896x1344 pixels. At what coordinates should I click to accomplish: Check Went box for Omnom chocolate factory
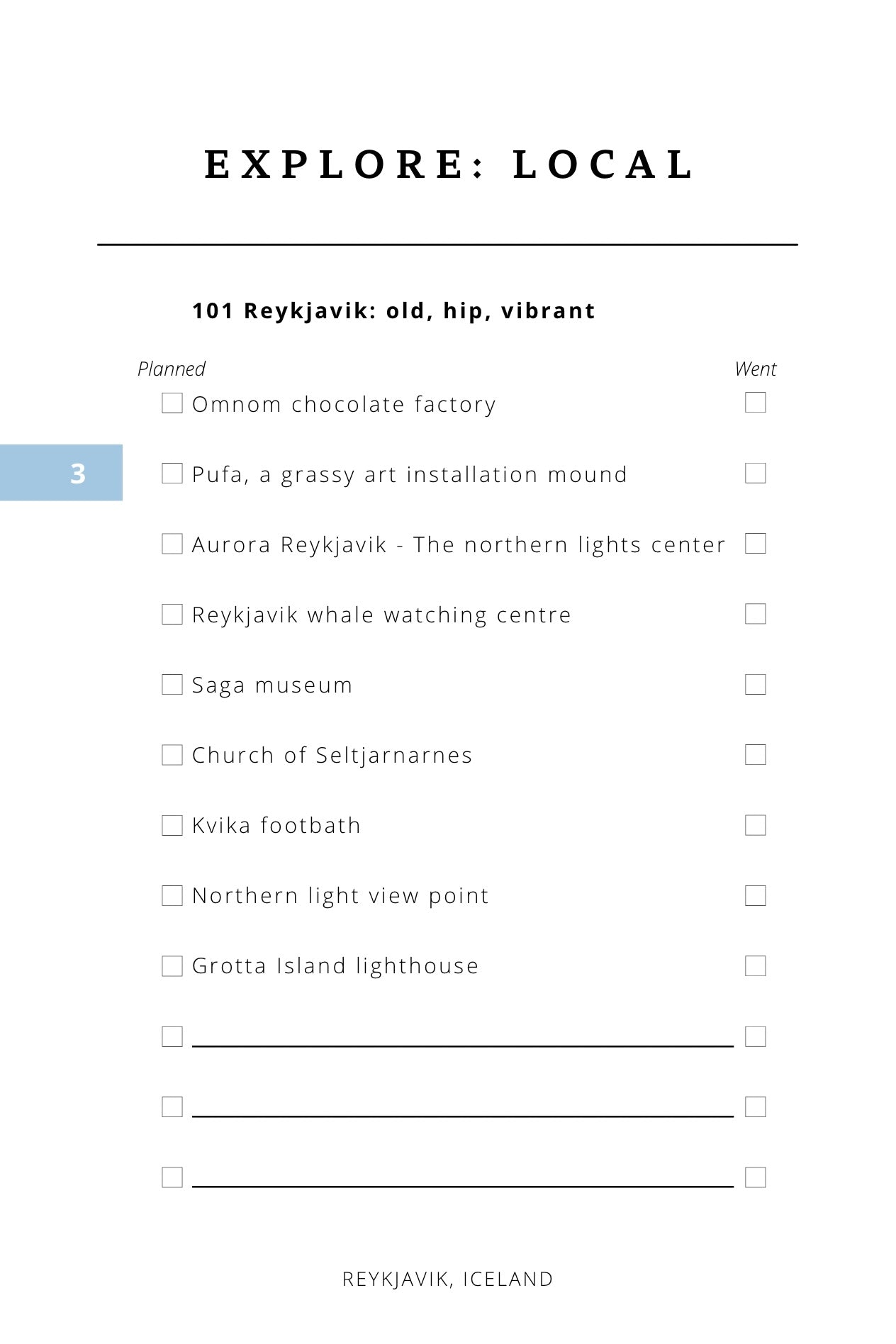(x=756, y=403)
